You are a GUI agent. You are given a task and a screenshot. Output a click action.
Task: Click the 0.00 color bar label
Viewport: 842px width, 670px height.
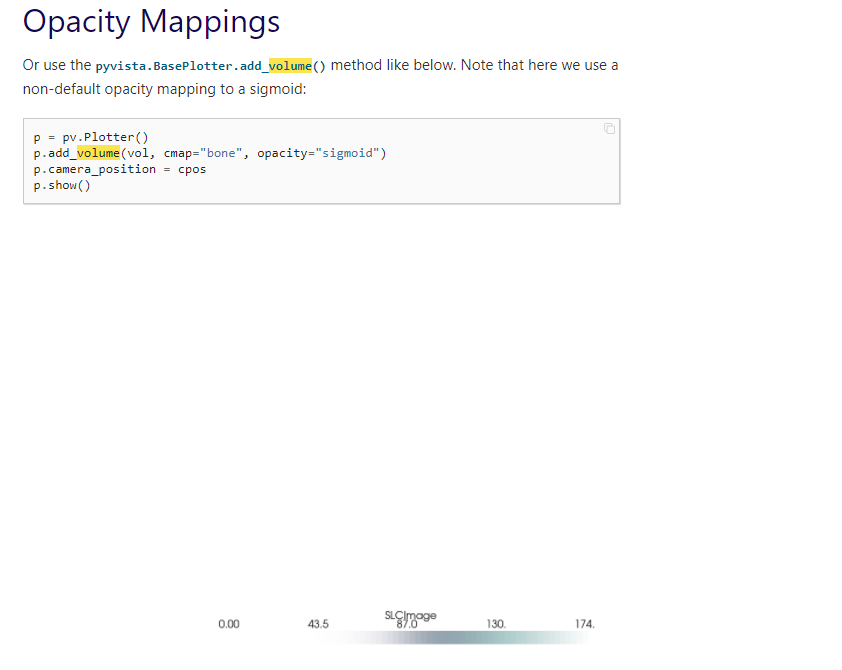tap(229, 624)
